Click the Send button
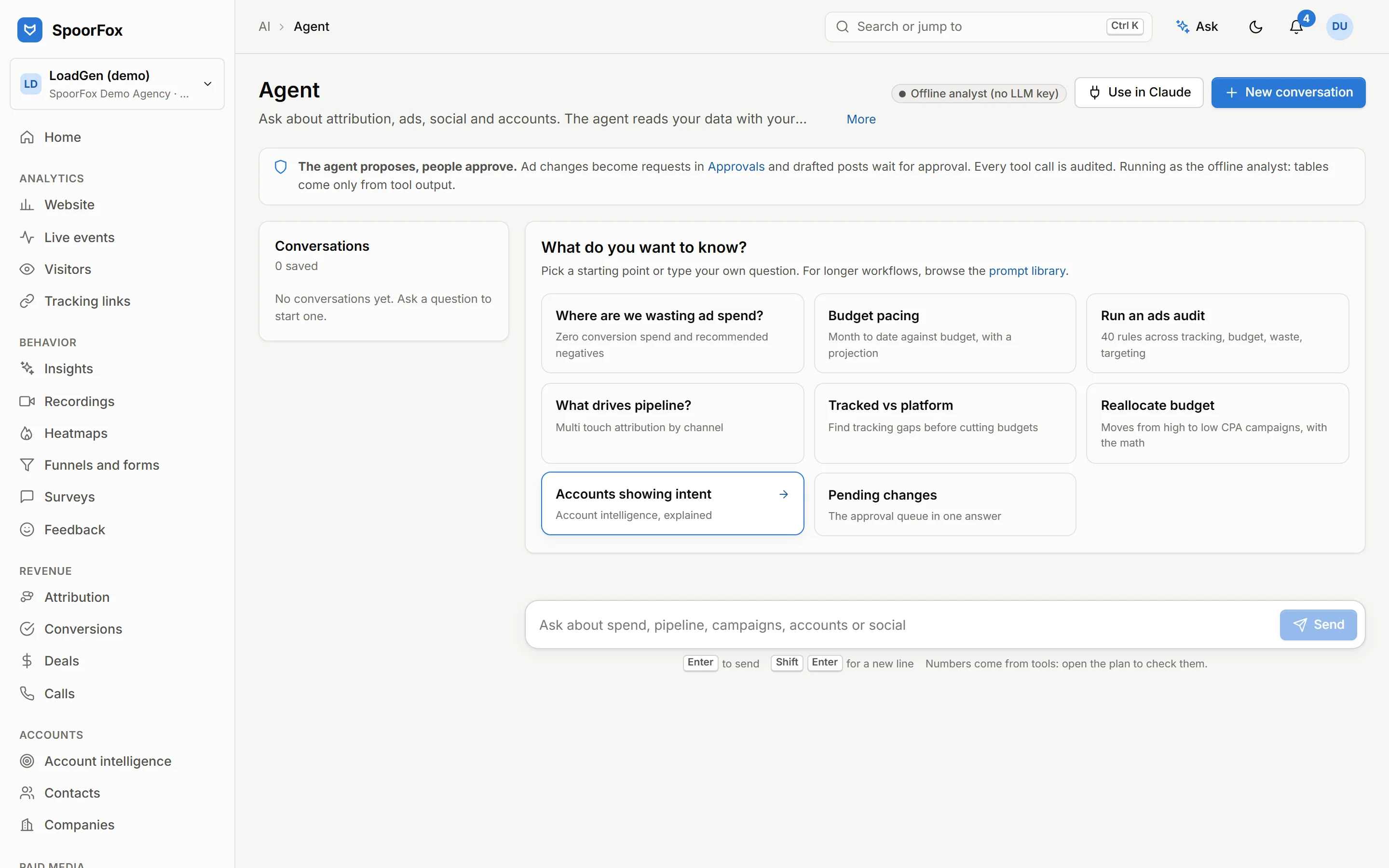The image size is (1389, 868). 1319,624
